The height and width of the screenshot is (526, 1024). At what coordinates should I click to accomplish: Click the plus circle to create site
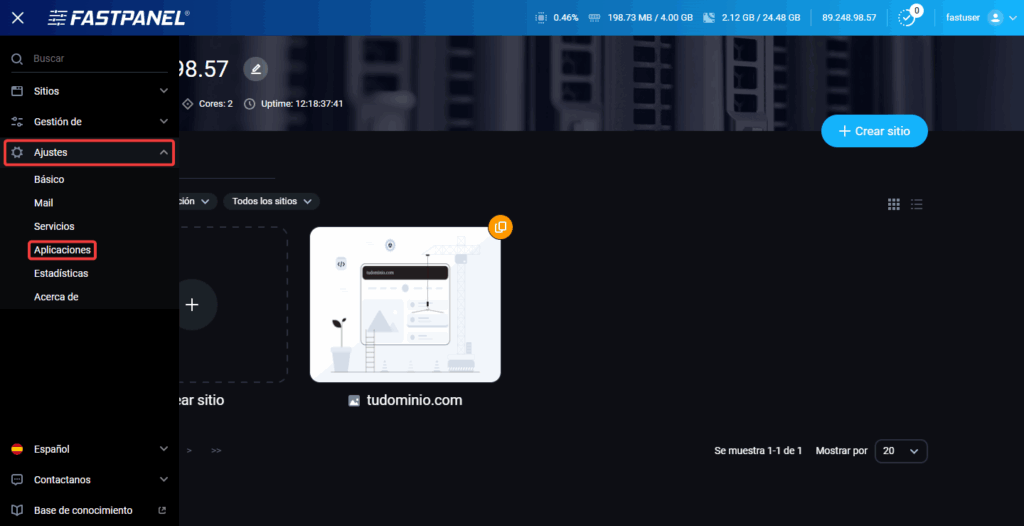tap(191, 304)
